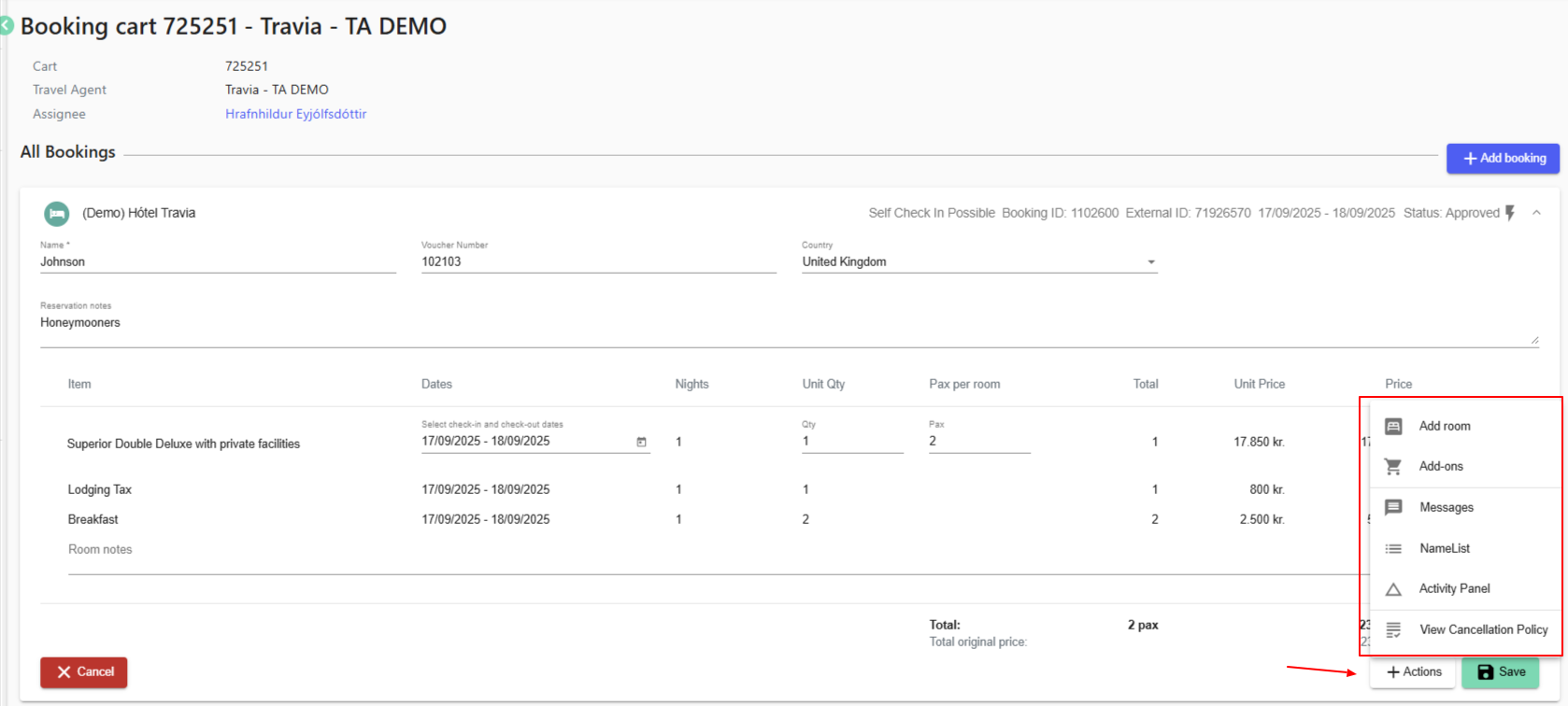The width and height of the screenshot is (1568, 706).
Task: Click the Lodging Tax row label
Action: [99, 489]
